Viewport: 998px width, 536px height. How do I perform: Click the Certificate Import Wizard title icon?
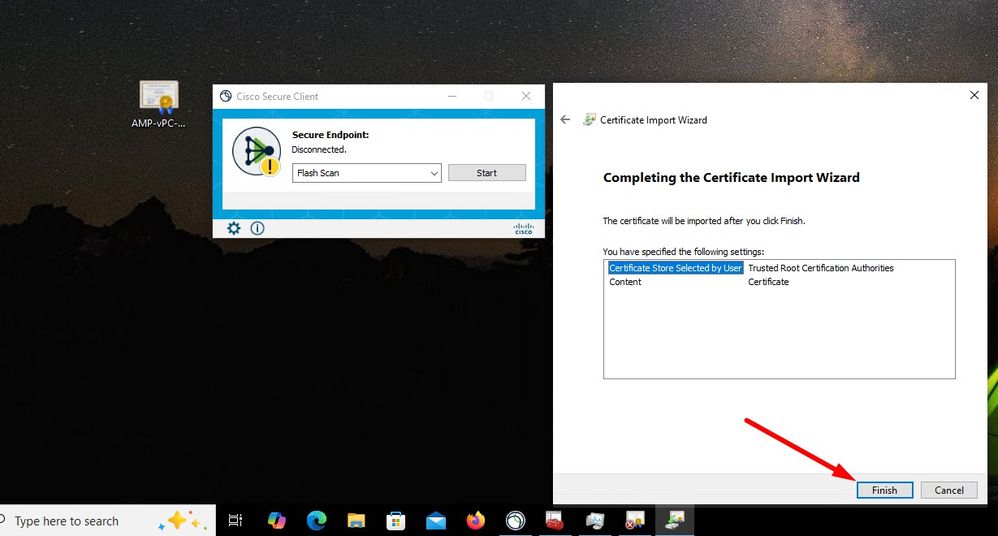point(589,120)
